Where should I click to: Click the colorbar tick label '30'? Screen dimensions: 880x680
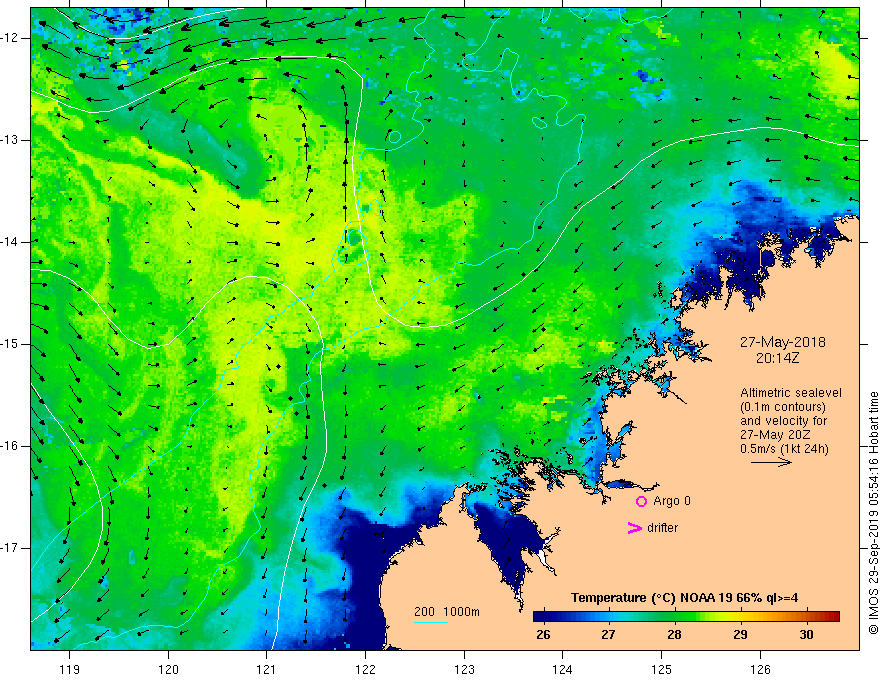(x=806, y=635)
